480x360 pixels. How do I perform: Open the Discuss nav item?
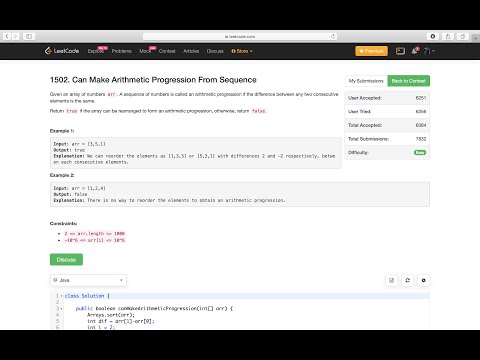click(215, 51)
